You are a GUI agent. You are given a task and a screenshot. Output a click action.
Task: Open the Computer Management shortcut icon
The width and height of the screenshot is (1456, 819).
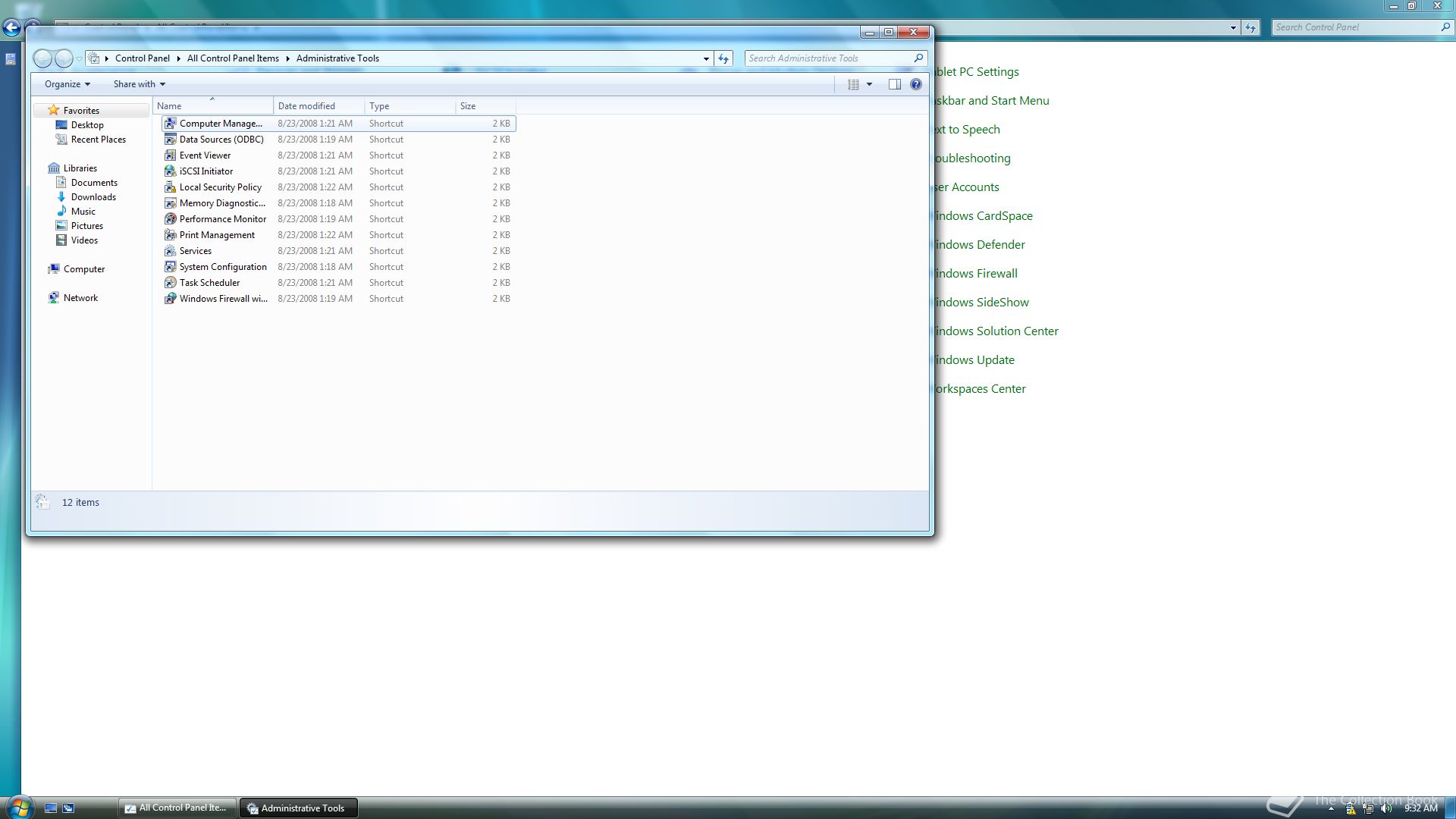(171, 124)
